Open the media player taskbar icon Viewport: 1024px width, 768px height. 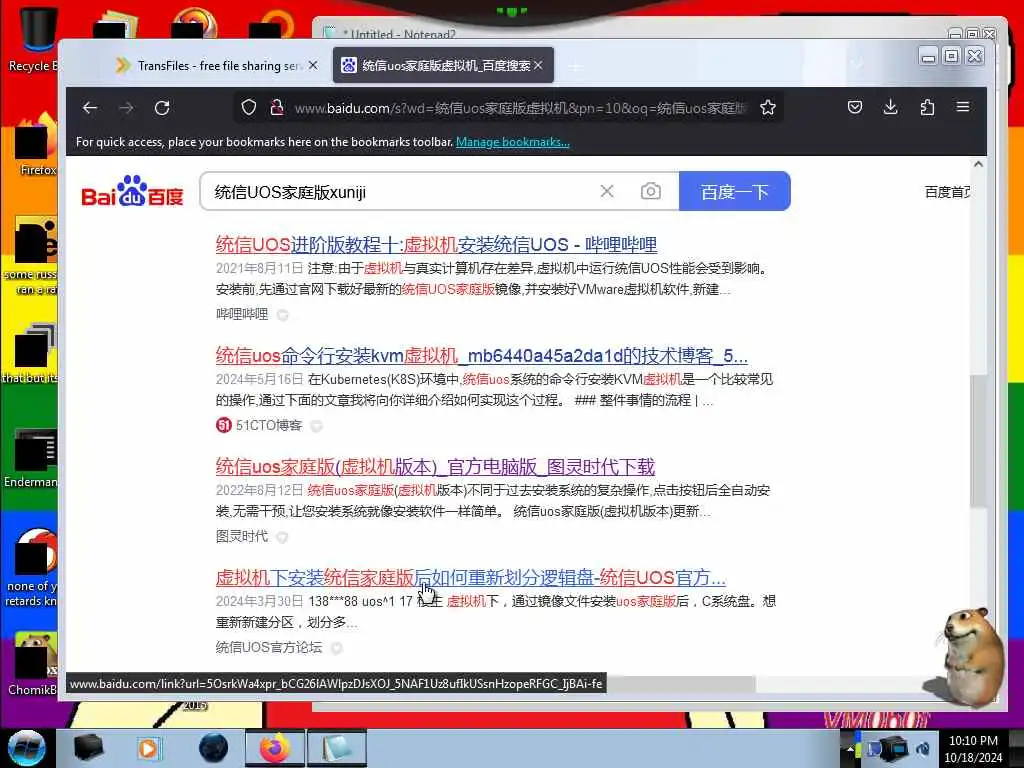[x=149, y=748]
